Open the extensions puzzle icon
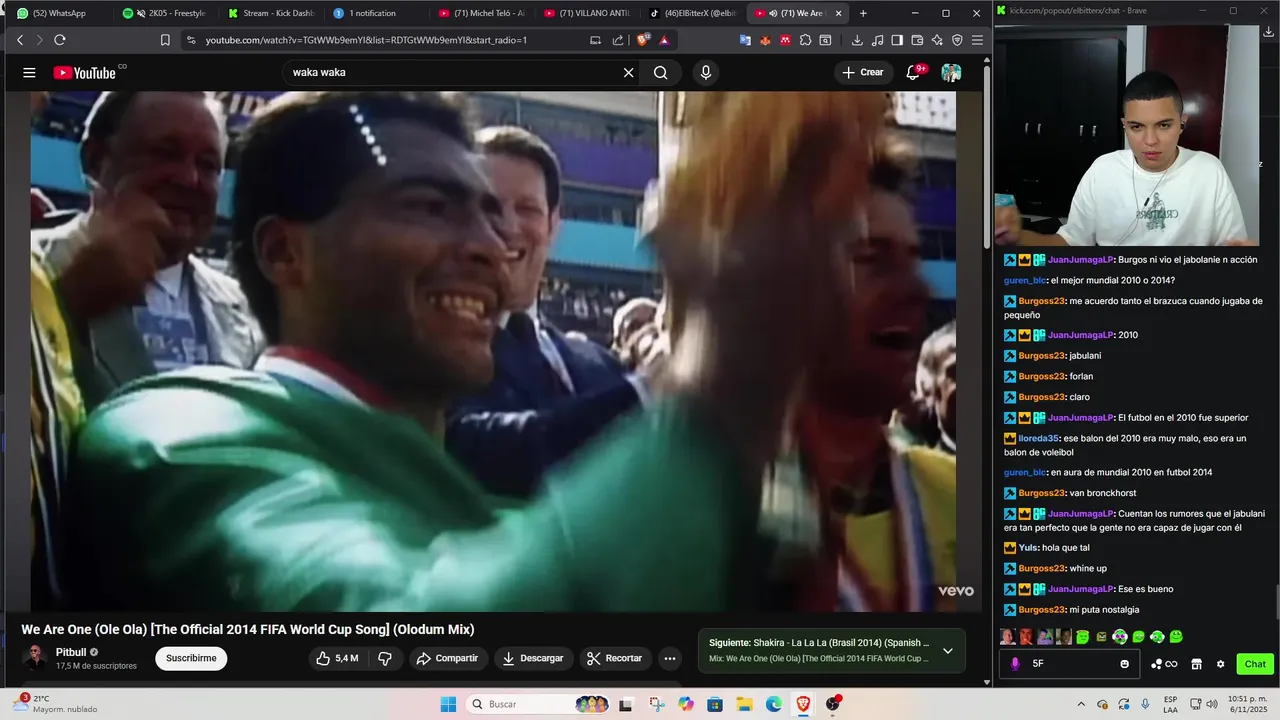1280x720 pixels. tap(805, 40)
